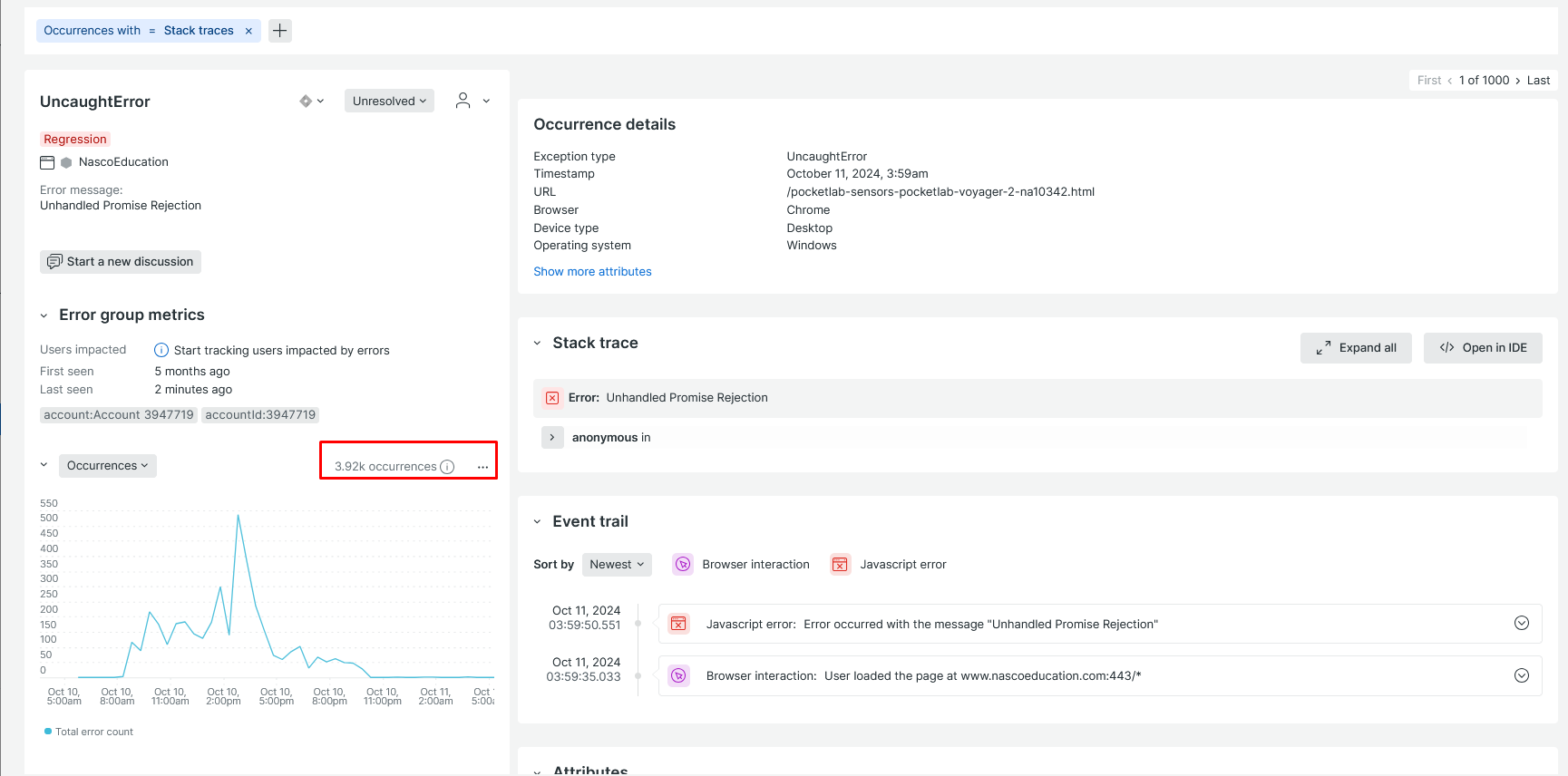Expand the anonymous stack frame
Image resolution: width=1568 pixels, height=776 pixels.
[x=552, y=438]
